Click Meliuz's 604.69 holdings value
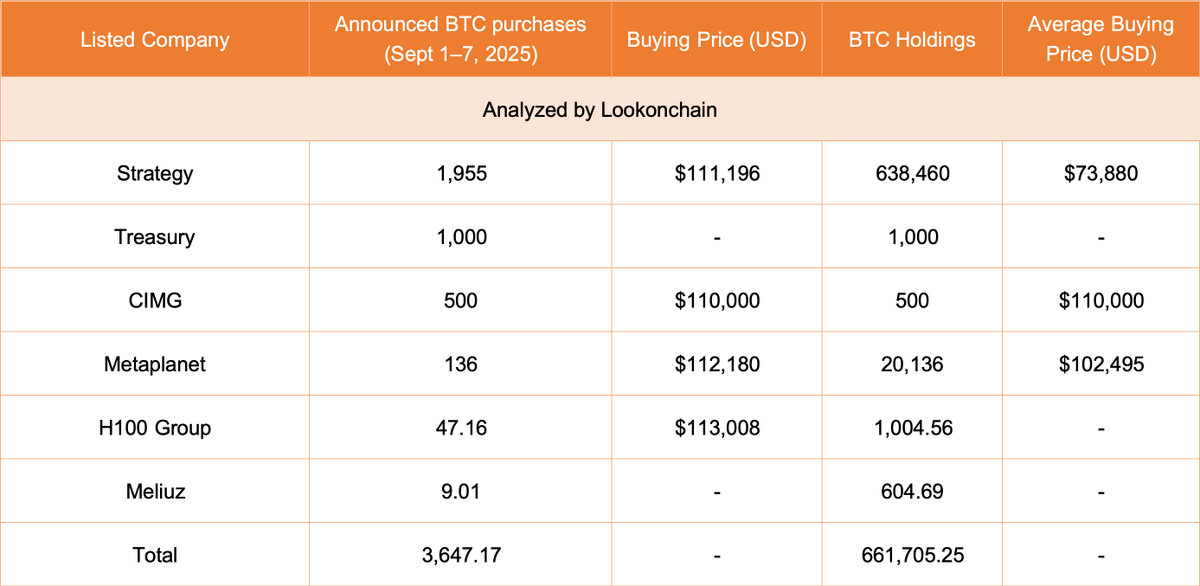The image size is (1200, 586). point(911,491)
